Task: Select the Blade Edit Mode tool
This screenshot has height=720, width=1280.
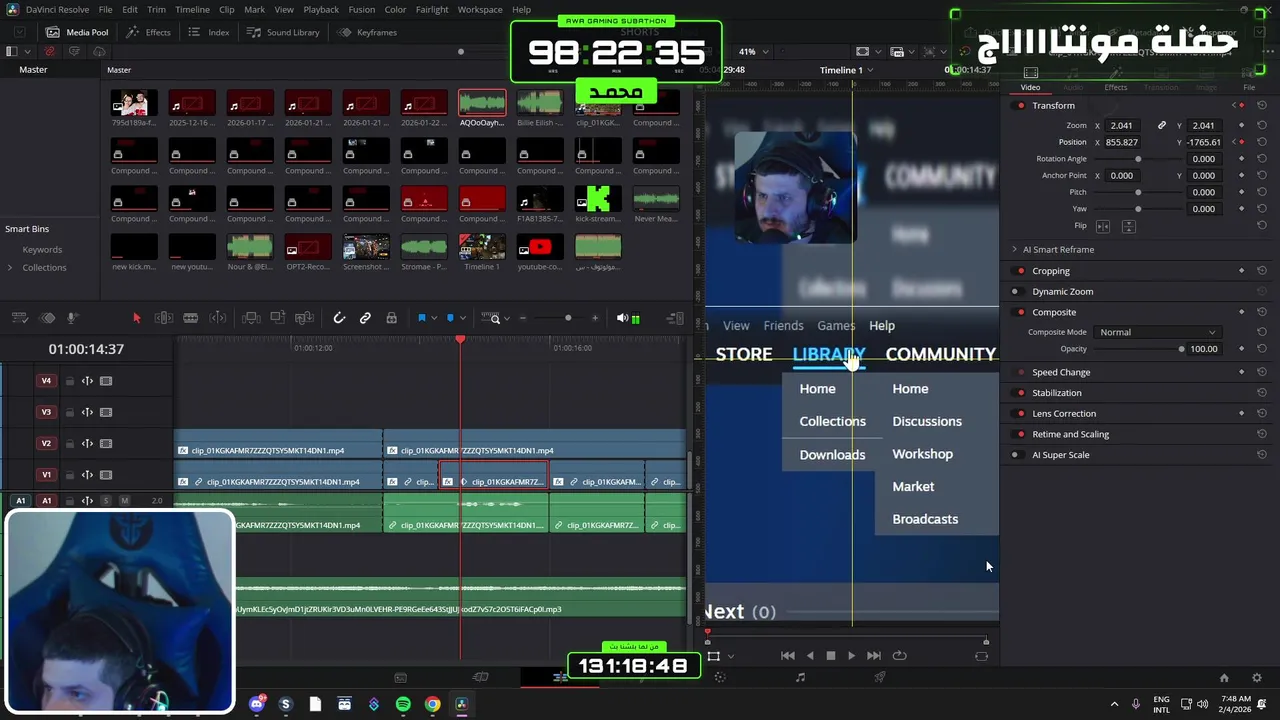Action: (190, 318)
